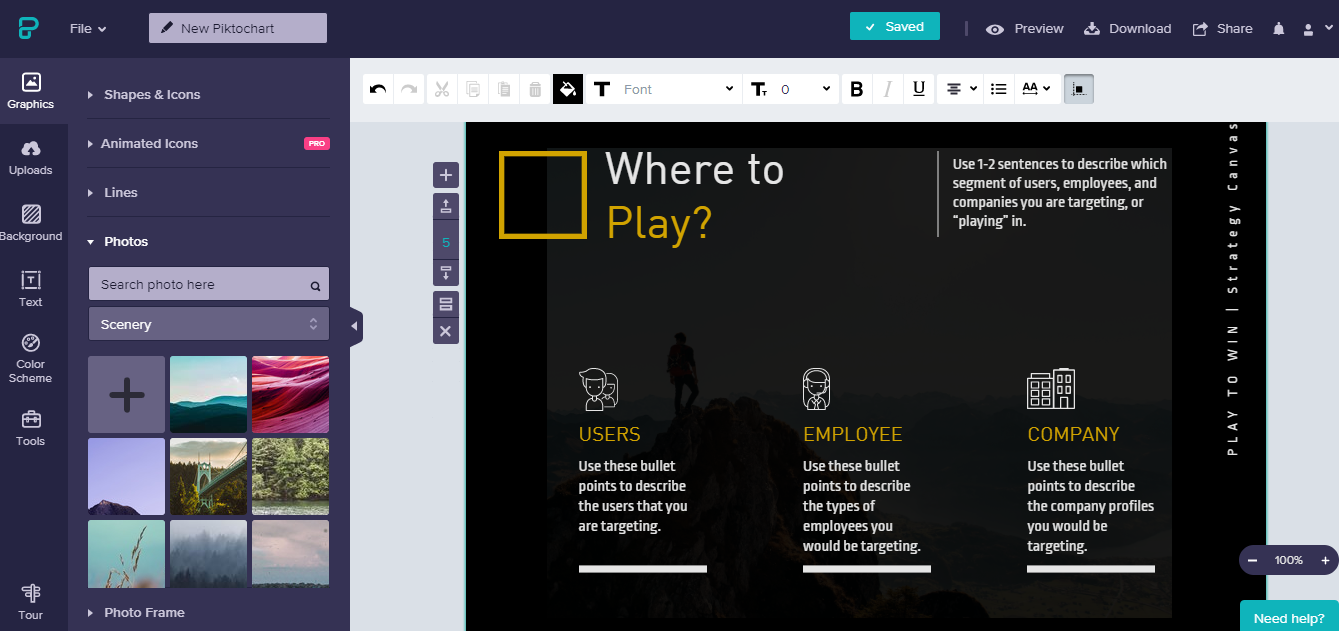
Task: Open the Uploads sidebar panel
Action: (31, 158)
